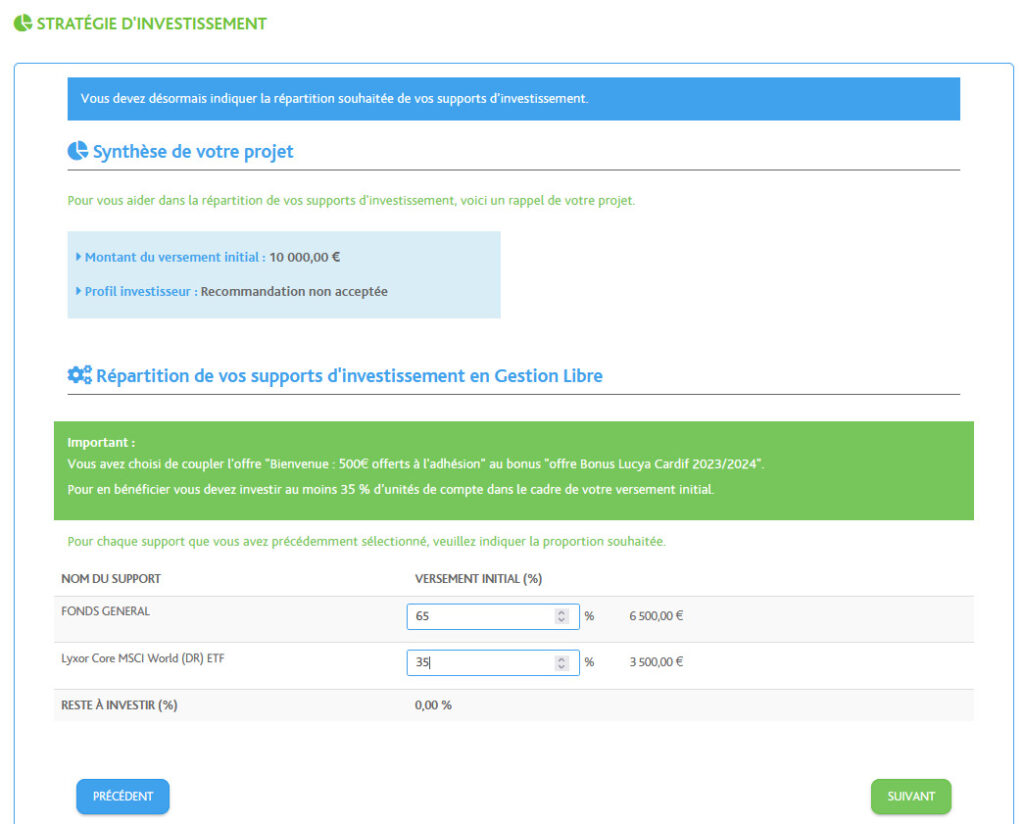Click the arrow bullet before Montant du versement initial
The image size is (1024, 824).
[x=78, y=257]
